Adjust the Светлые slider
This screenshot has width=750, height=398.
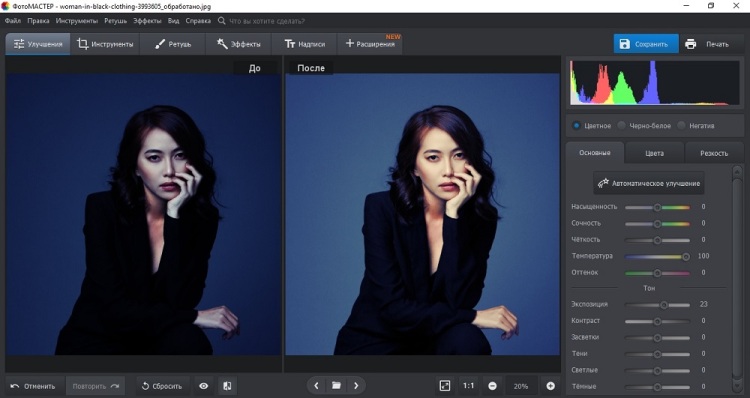click(657, 370)
